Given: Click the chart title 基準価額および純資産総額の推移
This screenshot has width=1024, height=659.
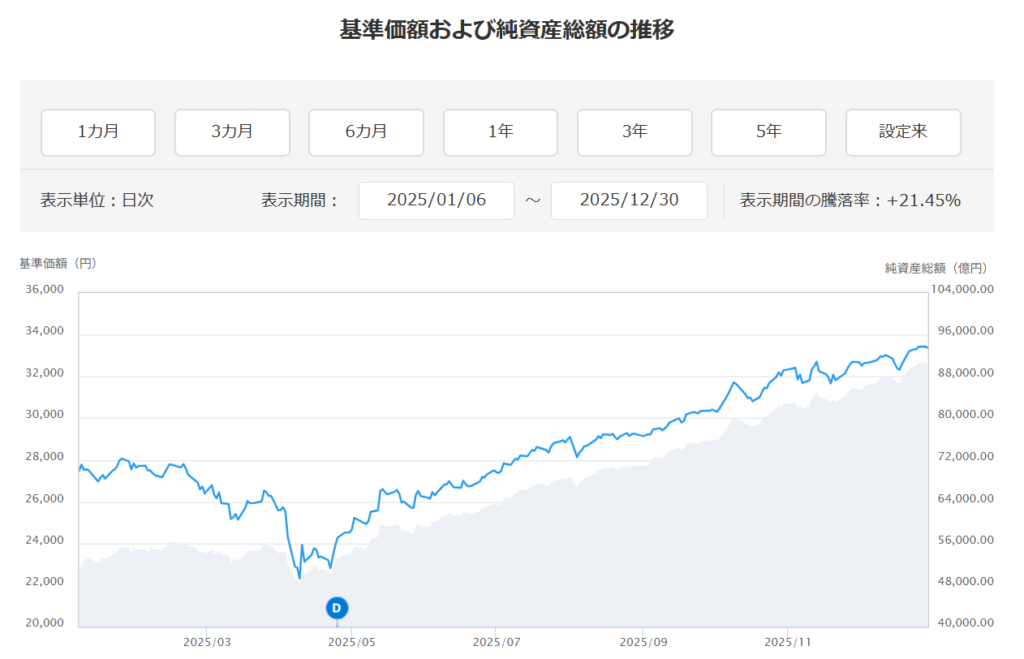Looking at the screenshot, I should tap(507, 30).
